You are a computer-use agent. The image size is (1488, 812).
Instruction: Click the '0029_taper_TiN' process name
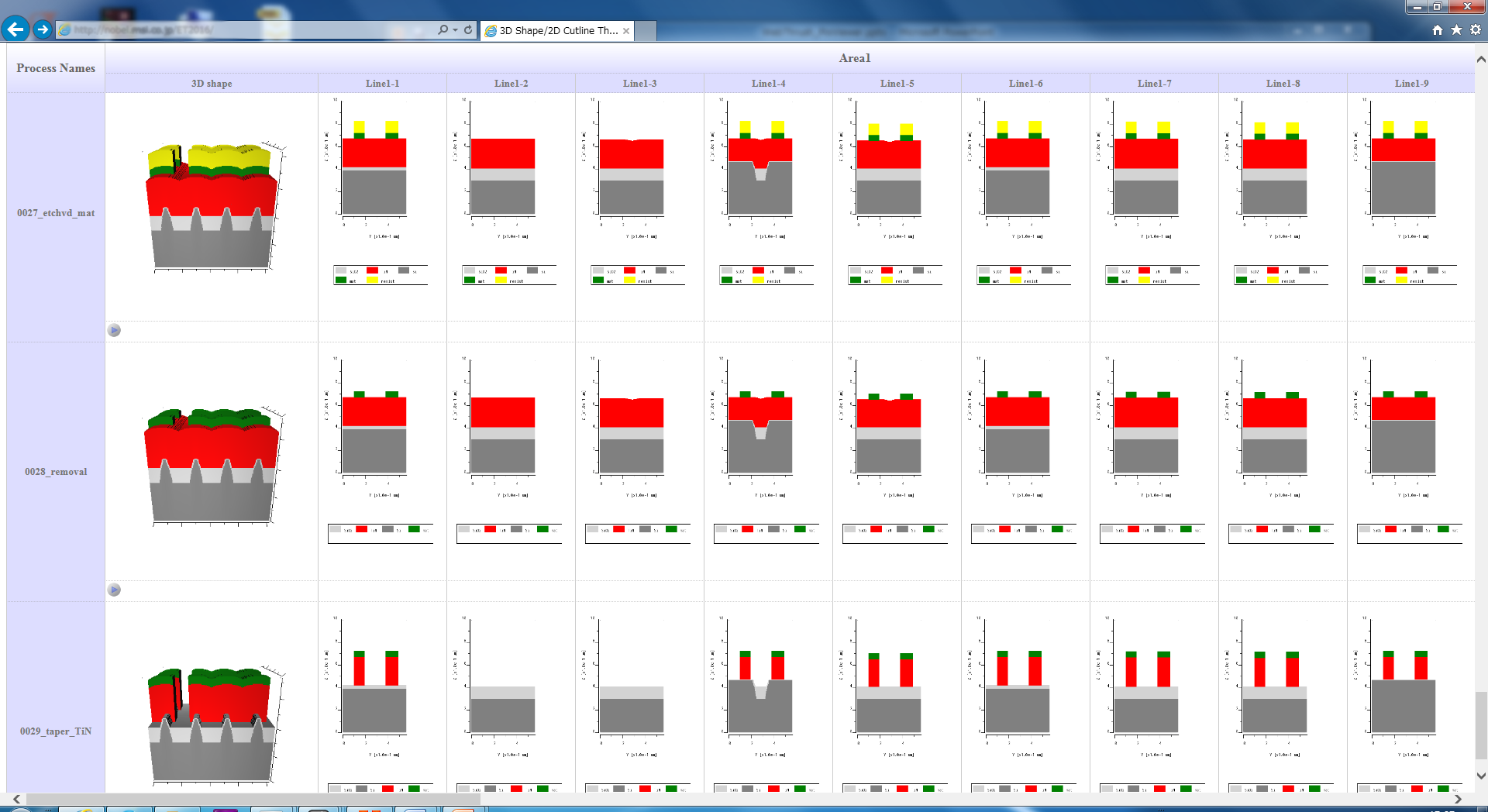pyautogui.click(x=56, y=731)
